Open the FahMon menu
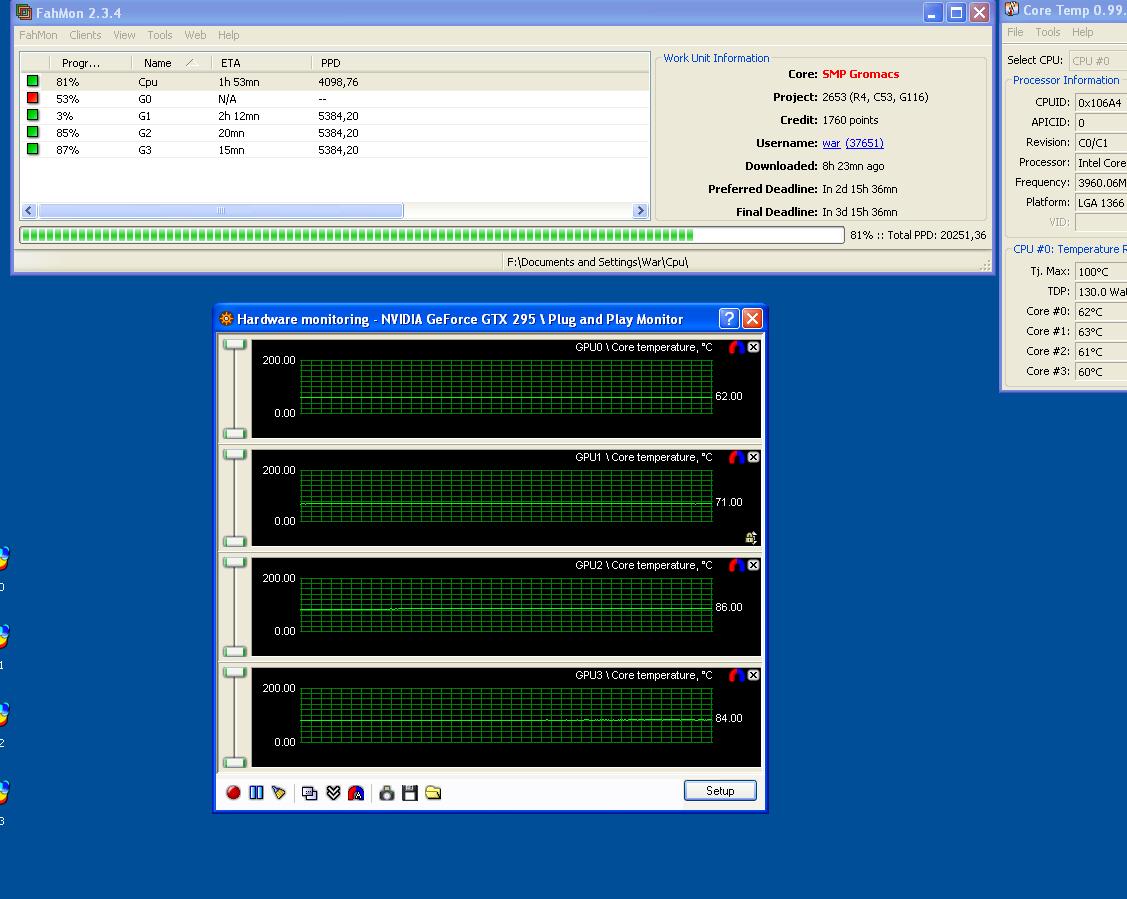Viewport: 1127px width, 899px height. (x=38, y=35)
